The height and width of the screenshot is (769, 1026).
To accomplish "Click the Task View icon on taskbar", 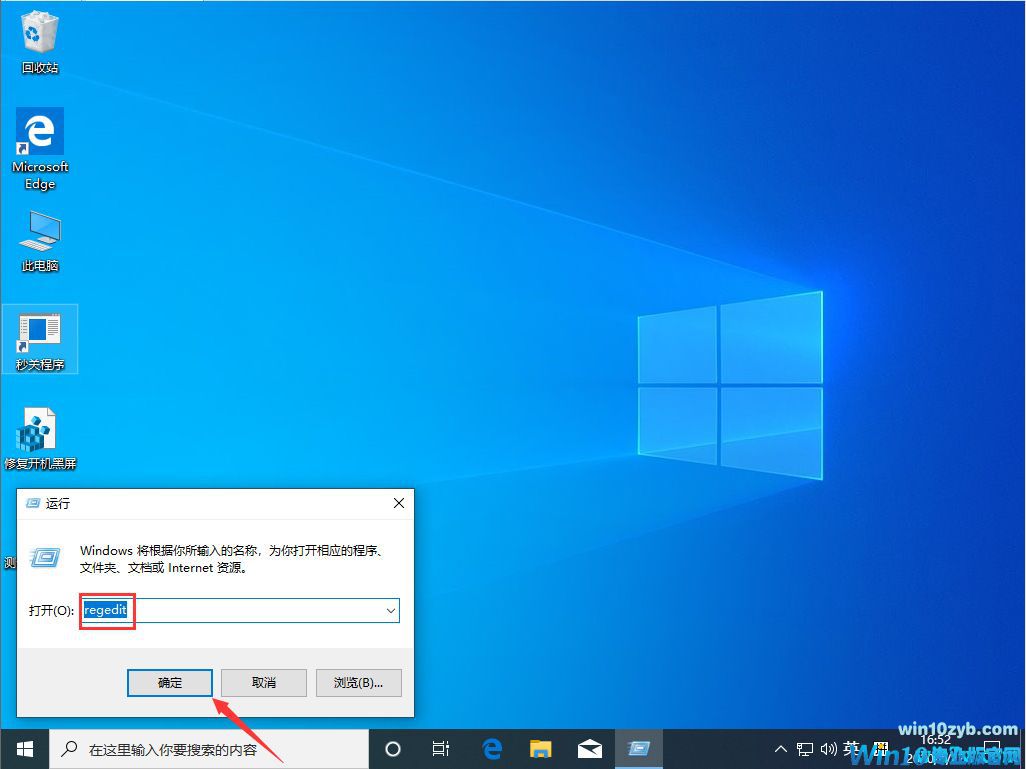I will point(441,748).
